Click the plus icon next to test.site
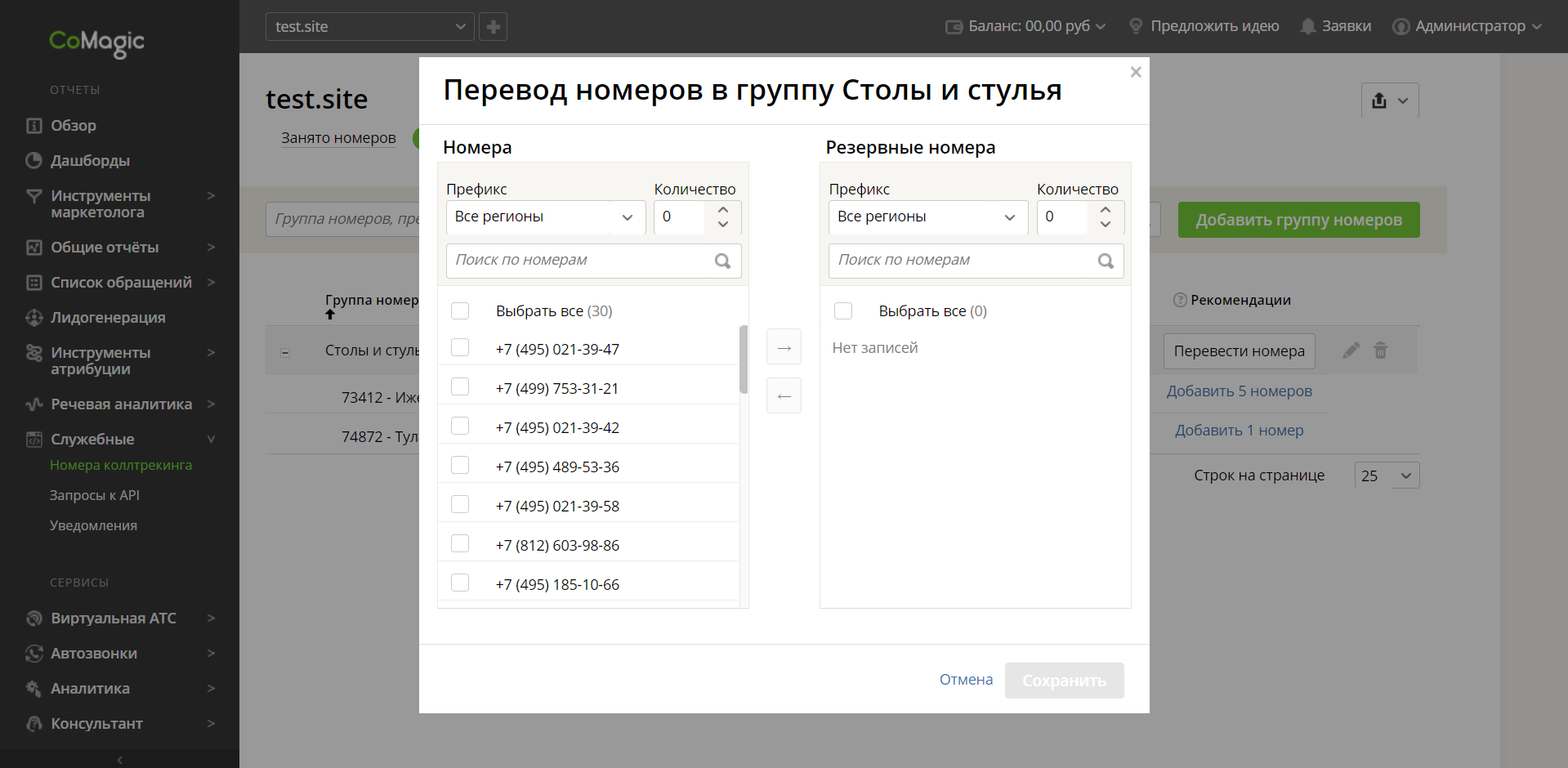 tap(493, 27)
